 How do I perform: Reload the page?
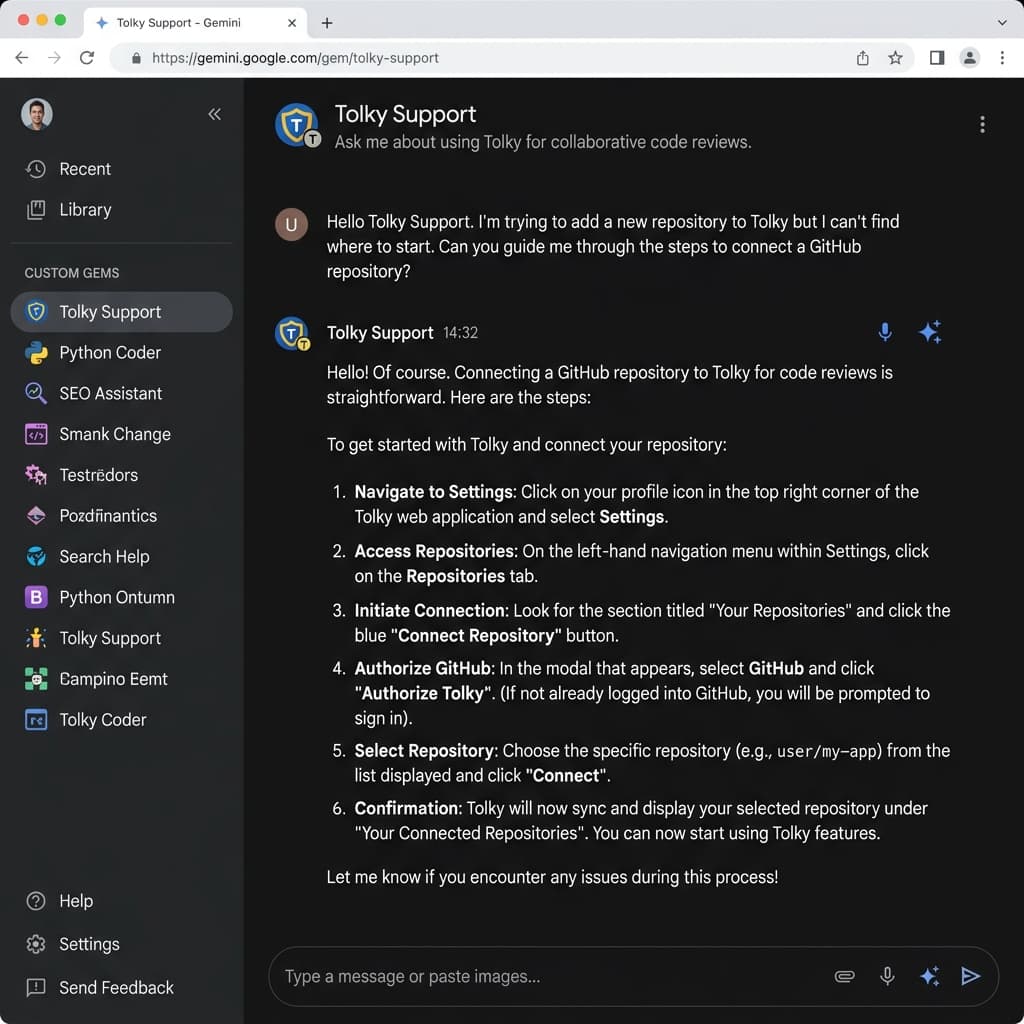[x=87, y=57]
